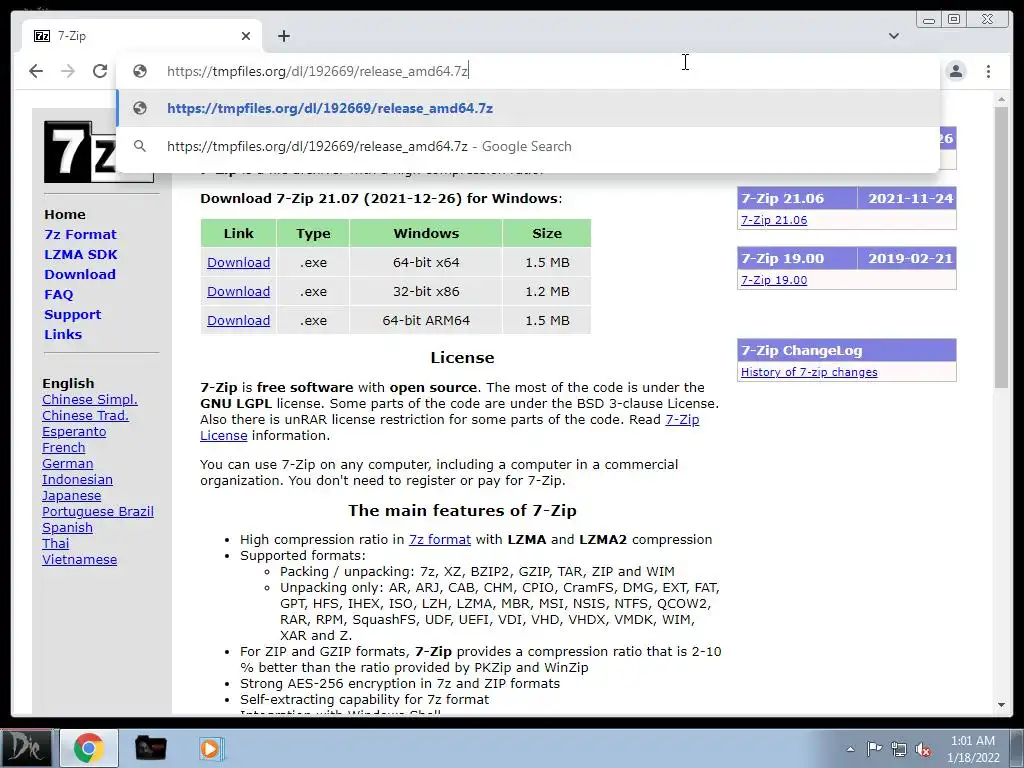This screenshot has width=1024, height=768.
Task: Choose the tmpfiles.org URL suggestion
Action: [528, 108]
